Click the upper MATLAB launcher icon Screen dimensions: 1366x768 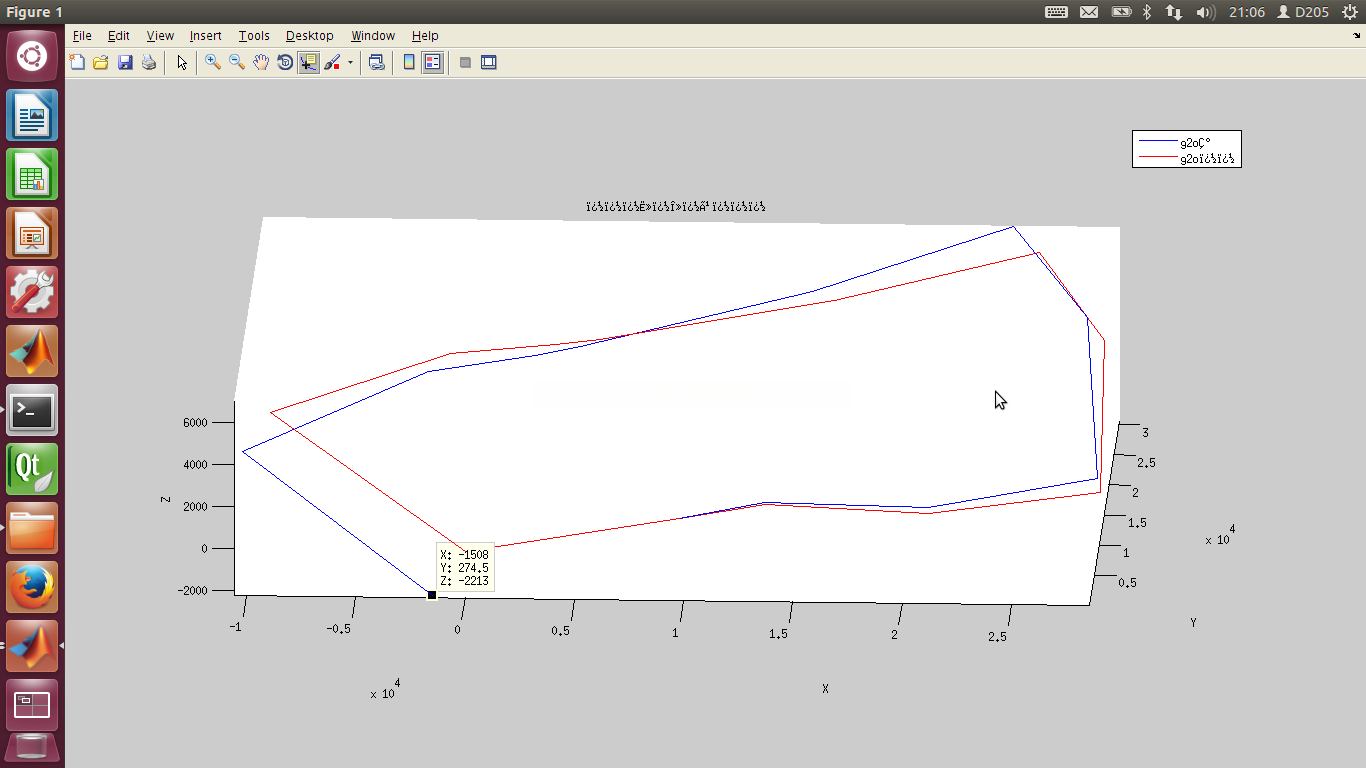(32, 351)
